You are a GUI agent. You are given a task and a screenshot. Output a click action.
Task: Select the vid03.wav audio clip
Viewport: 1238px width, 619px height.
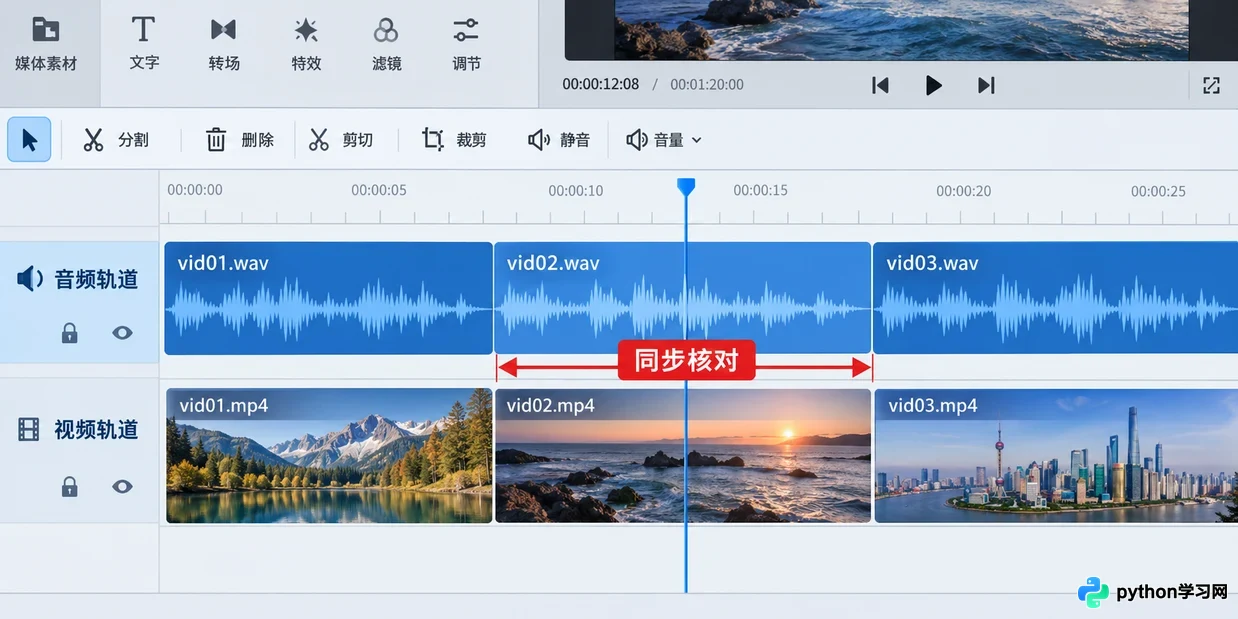(1056, 298)
